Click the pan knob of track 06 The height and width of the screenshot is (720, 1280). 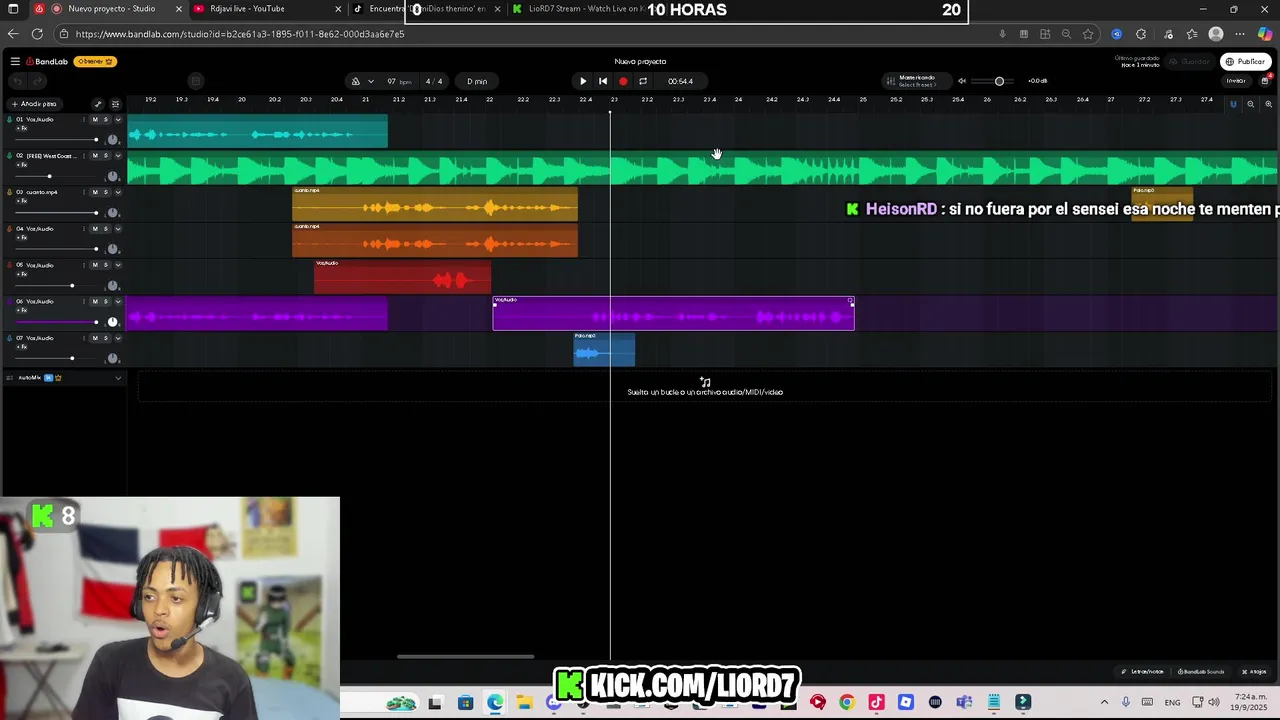(113, 321)
